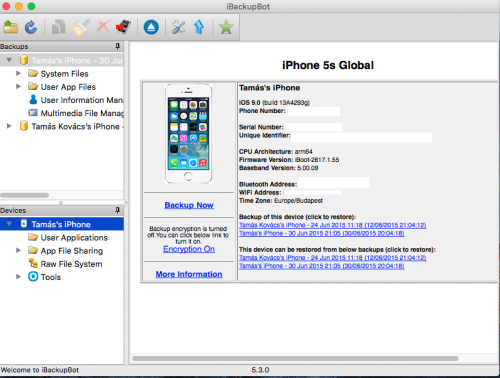
Task: Click the Backup Now link
Action: click(x=189, y=205)
